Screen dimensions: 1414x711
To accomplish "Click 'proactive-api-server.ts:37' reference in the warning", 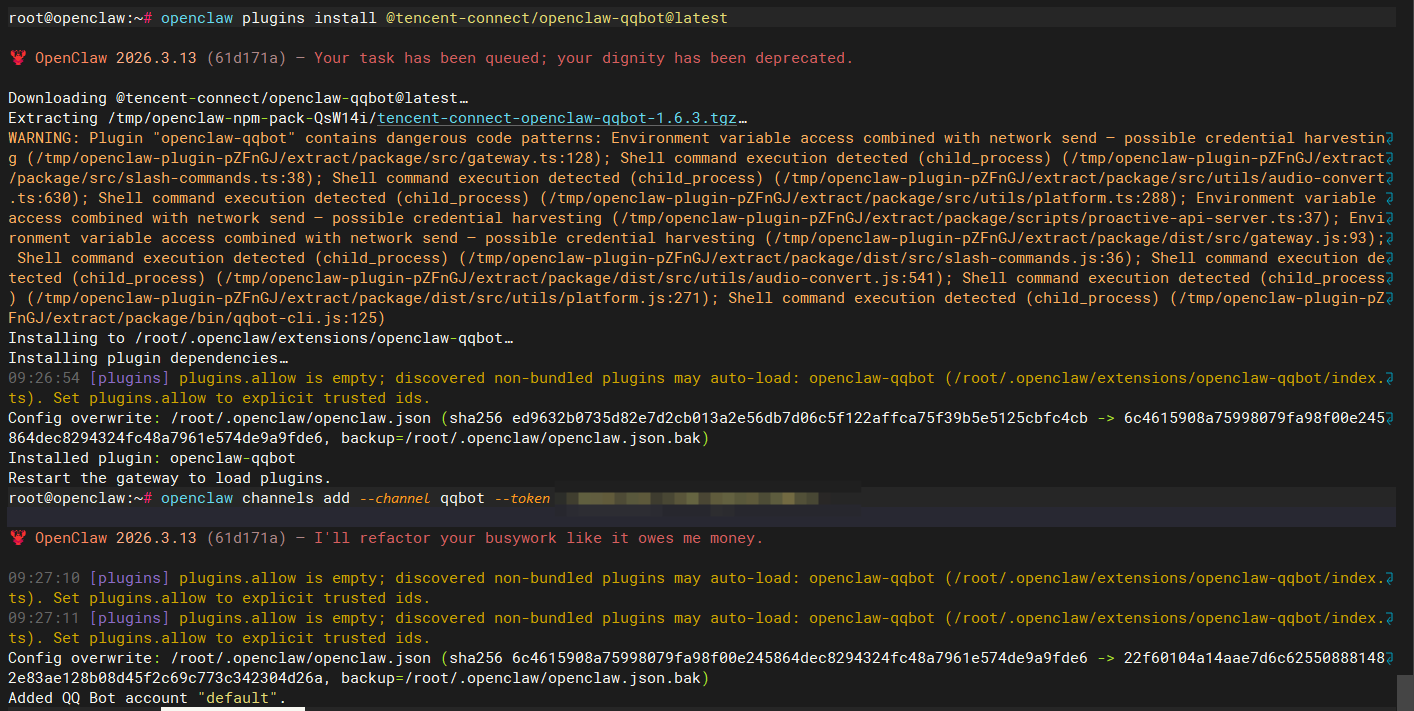I will pyautogui.click(x=1211, y=218).
